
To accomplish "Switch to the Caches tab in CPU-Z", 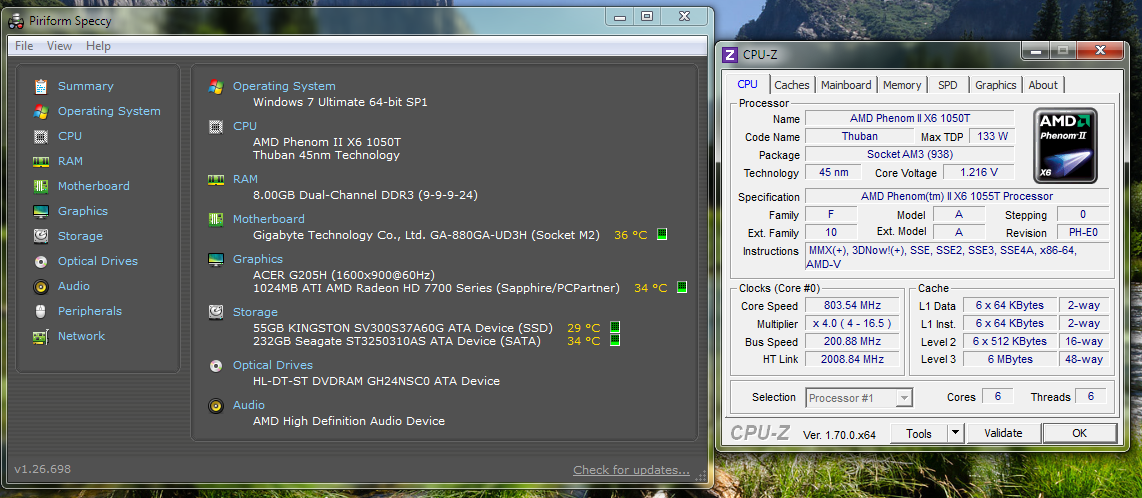I will pyautogui.click(x=792, y=85).
